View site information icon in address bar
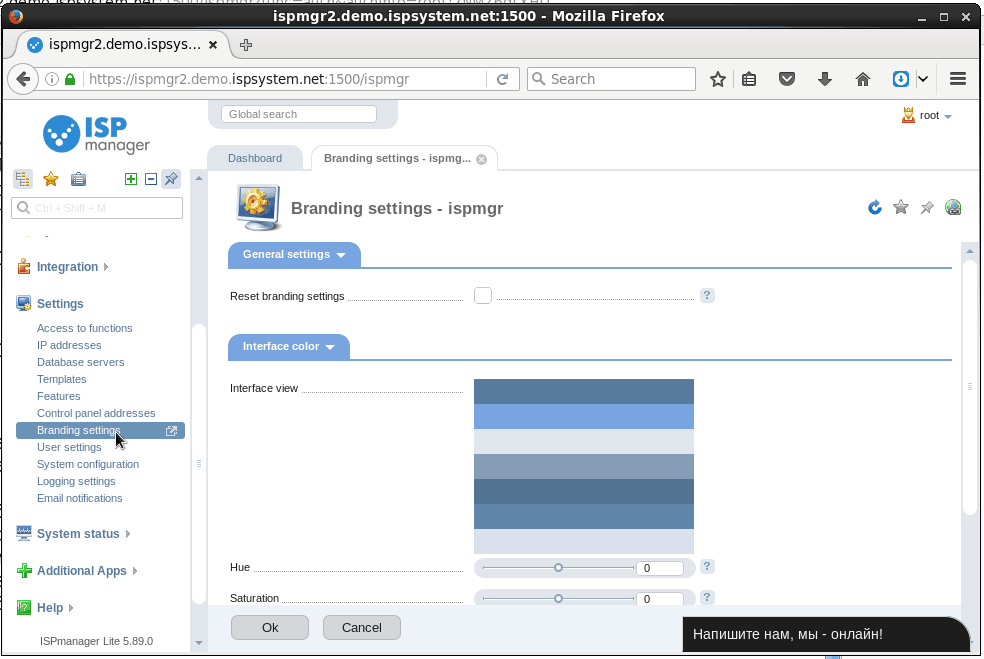984x659 pixels. 52,79
